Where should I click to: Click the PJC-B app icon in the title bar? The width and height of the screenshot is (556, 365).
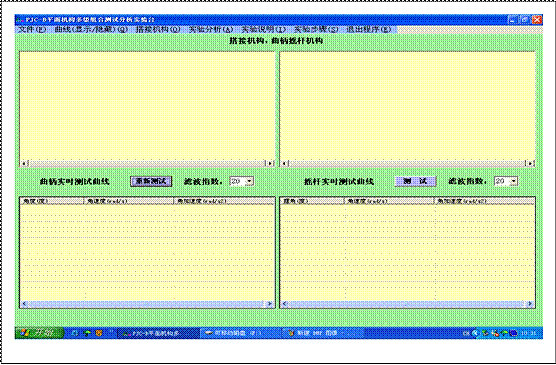point(20,20)
